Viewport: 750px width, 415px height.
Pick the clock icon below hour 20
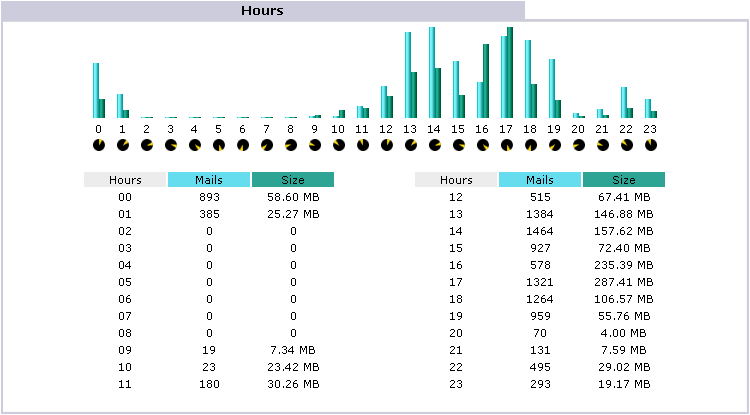[x=579, y=145]
